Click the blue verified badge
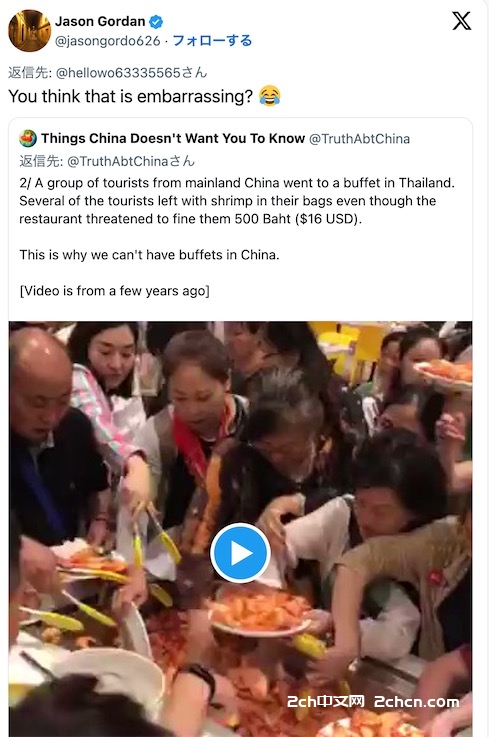The height and width of the screenshot is (737, 489). pyautogui.click(x=156, y=22)
